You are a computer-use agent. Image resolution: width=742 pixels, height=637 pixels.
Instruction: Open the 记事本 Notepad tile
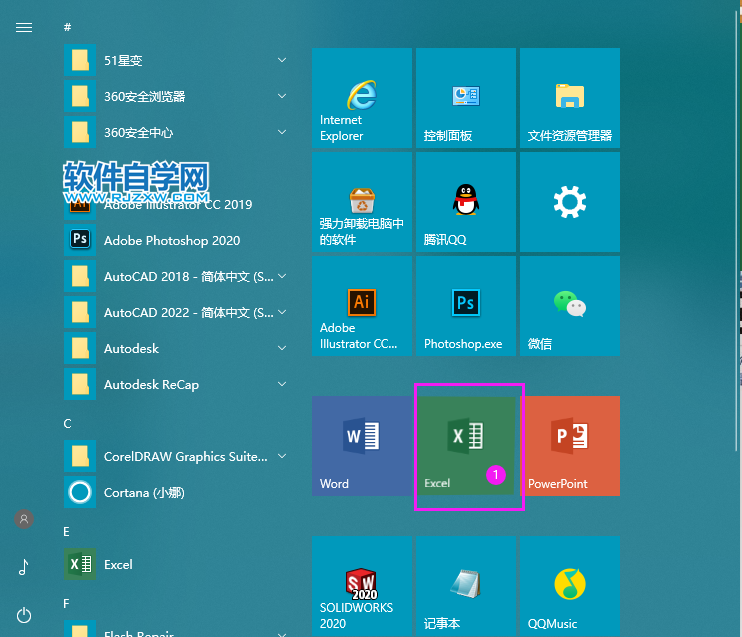tap(466, 586)
